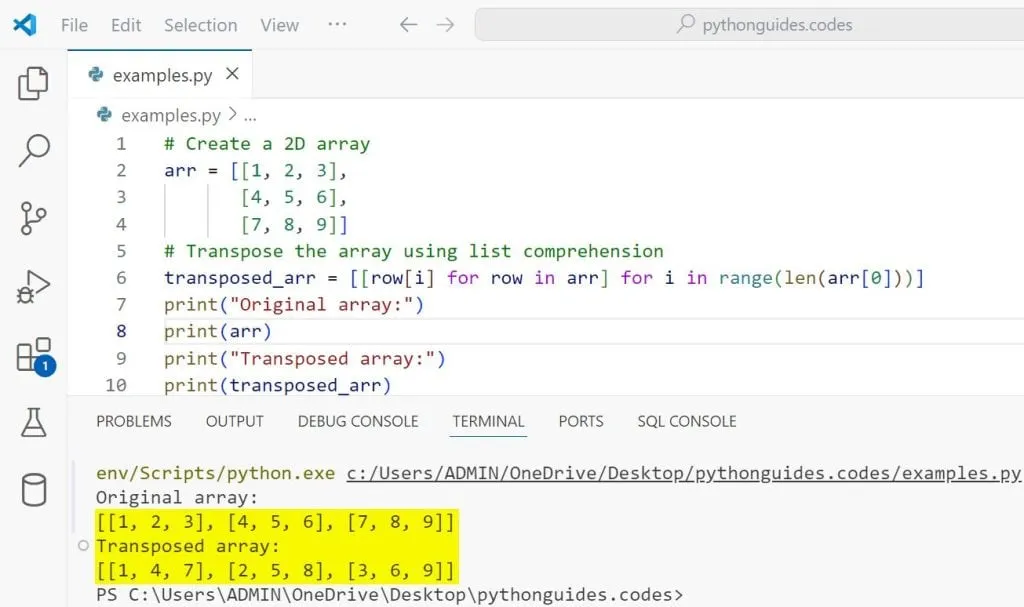1024x607 pixels.
Task: Click examples.py in the breadcrumb
Action: [170, 116]
